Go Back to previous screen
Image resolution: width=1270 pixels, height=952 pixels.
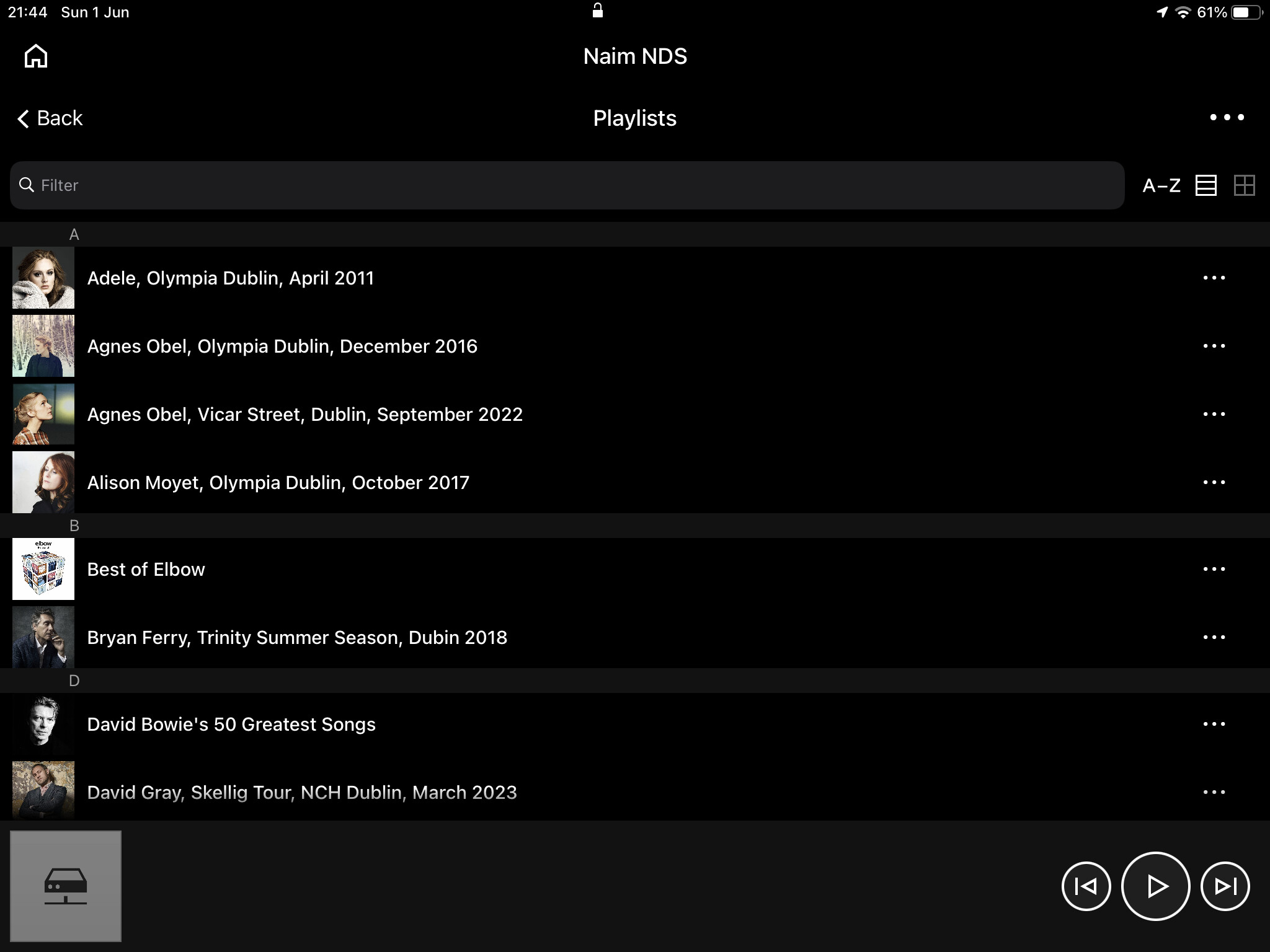[x=50, y=118]
